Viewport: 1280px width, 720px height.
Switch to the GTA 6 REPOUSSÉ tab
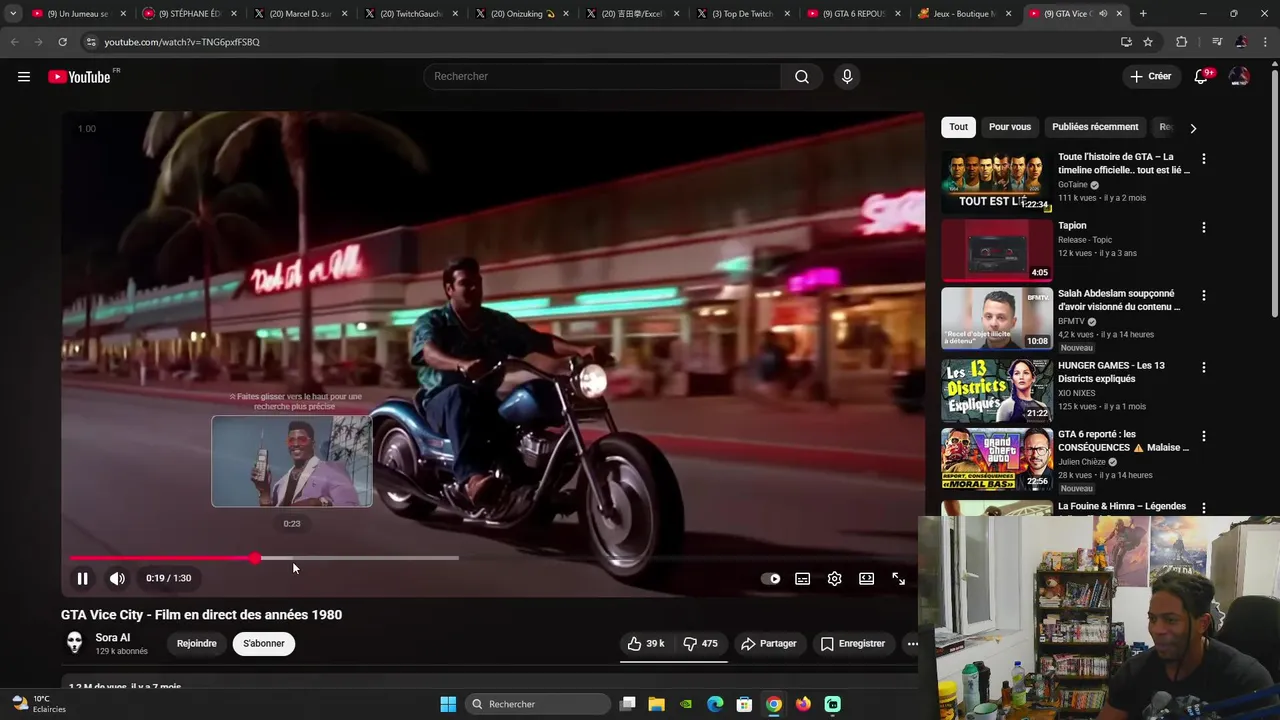point(852,14)
